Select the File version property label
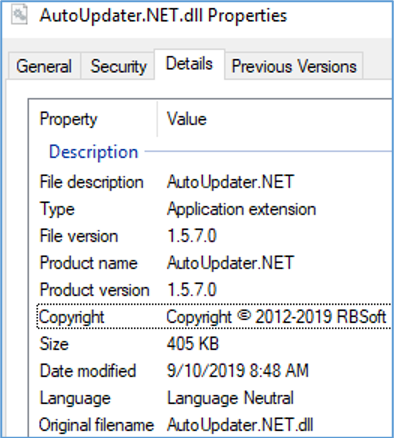Viewport: 394px width, 438px height. click(x=79, y=236)
